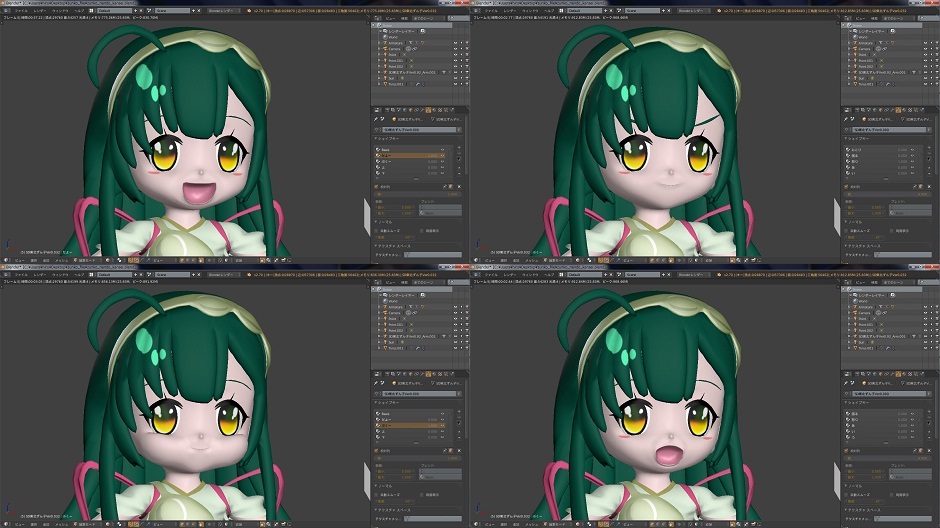This screenshot has height=528, width=940.
Task: Click the plus icon next to the Scene field in the top-left window
Action: [192, 10]
